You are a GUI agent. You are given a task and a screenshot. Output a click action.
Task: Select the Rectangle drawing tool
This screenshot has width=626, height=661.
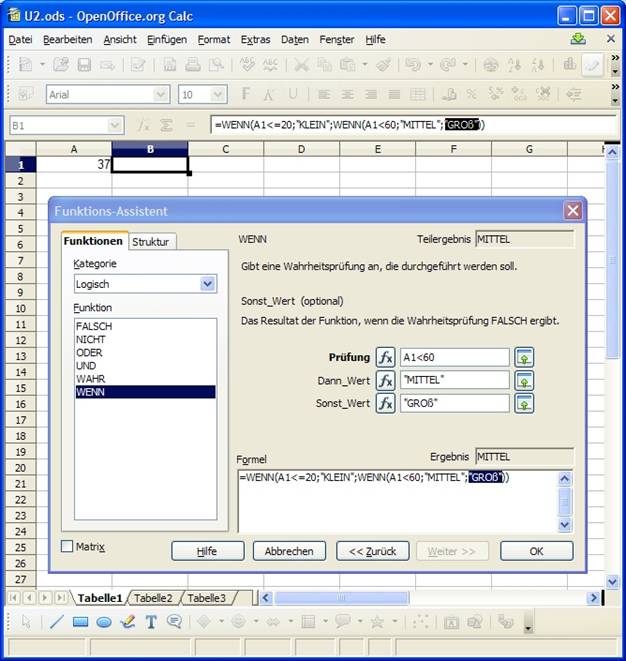point(81,621)
